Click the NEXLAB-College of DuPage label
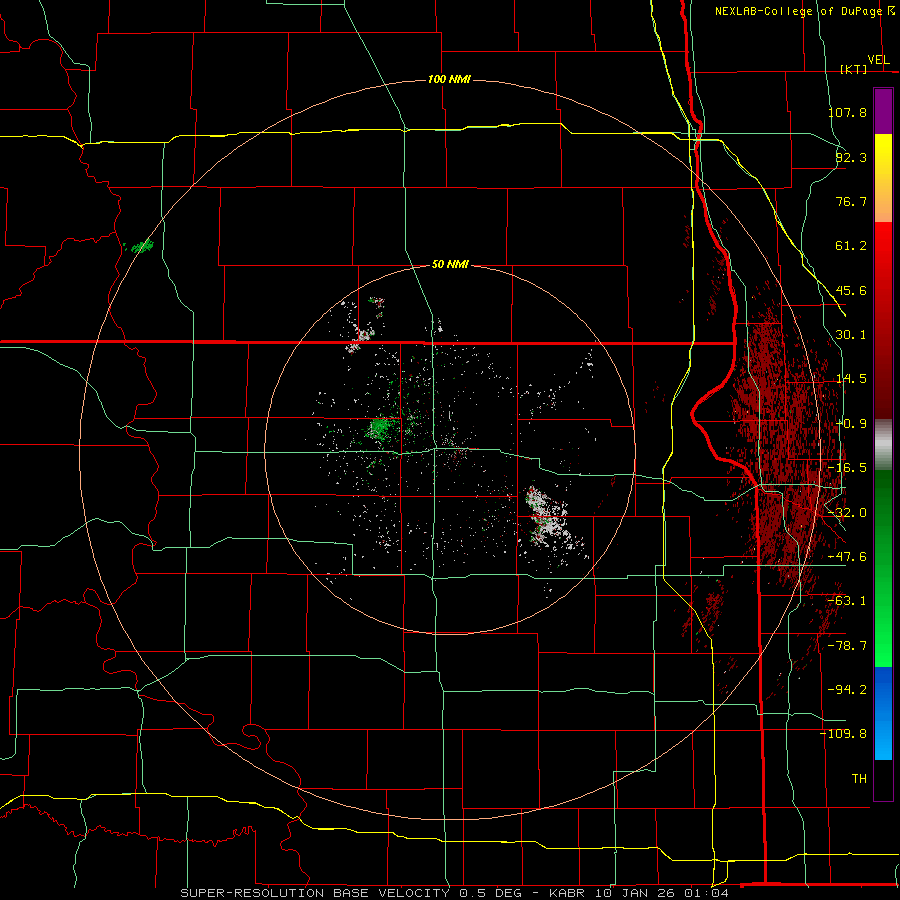This screenshot has width=900, height=900. point(798,11)
